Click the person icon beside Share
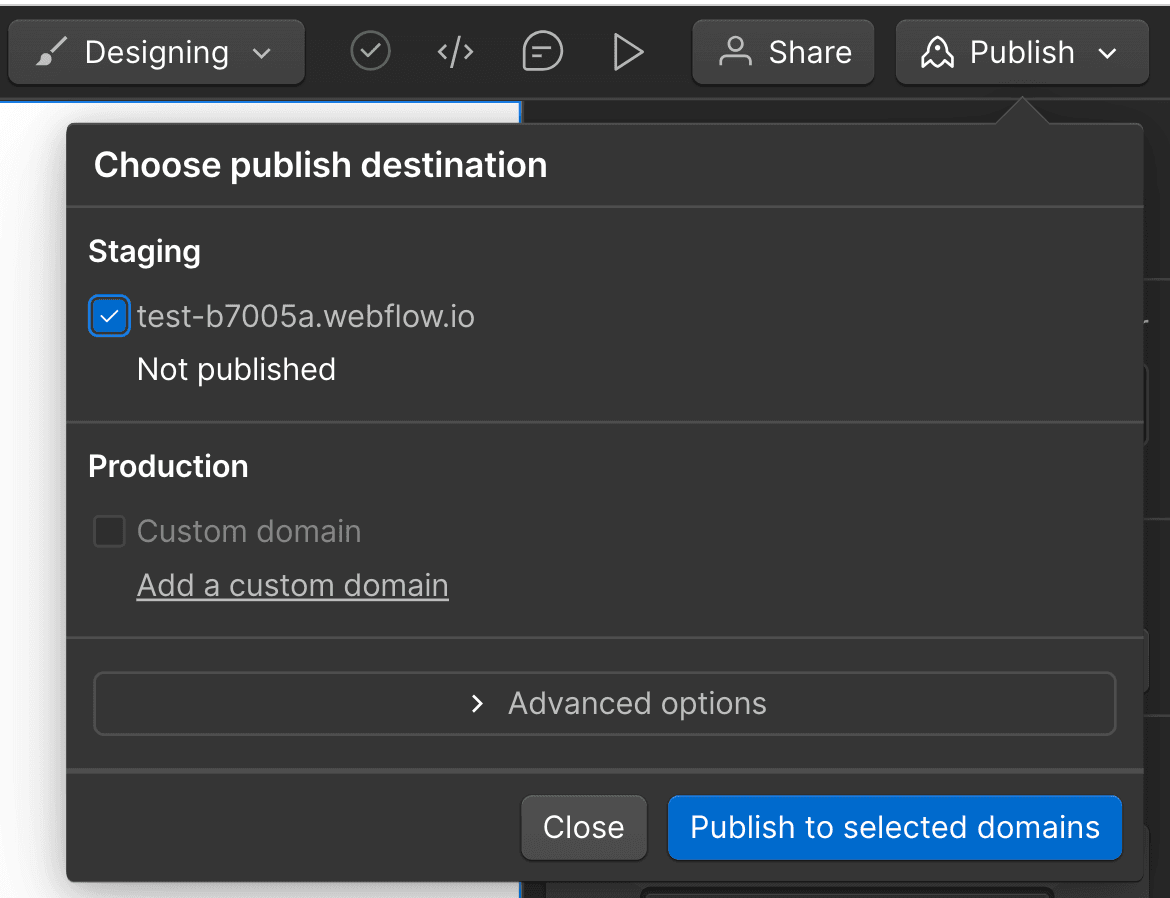The width and height of the screenshot is (1170, 898). coord(737,52)
